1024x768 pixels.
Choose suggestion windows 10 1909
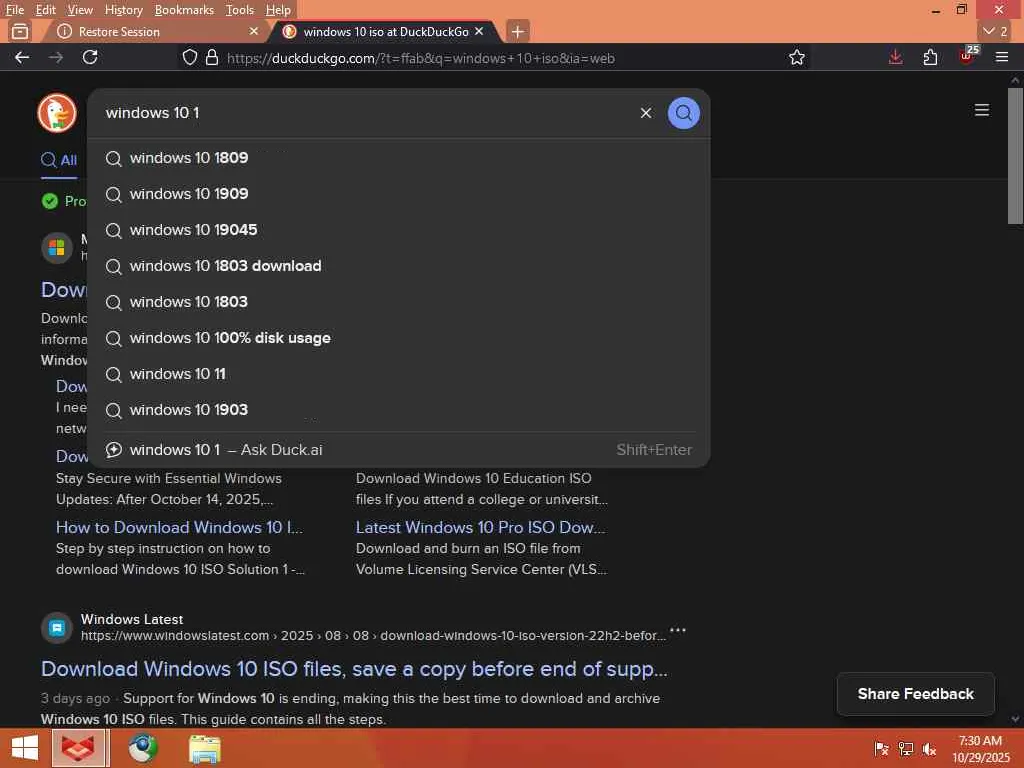point(398,194)
